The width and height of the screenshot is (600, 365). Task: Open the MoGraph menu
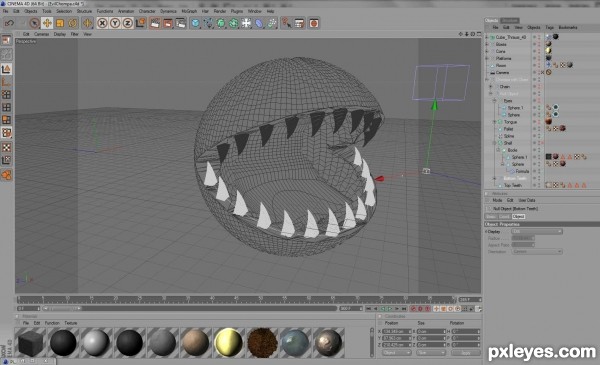[189, 11]
